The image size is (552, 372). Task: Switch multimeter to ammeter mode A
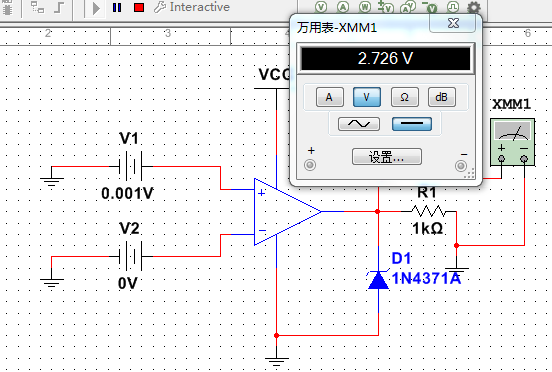(330, 97)
